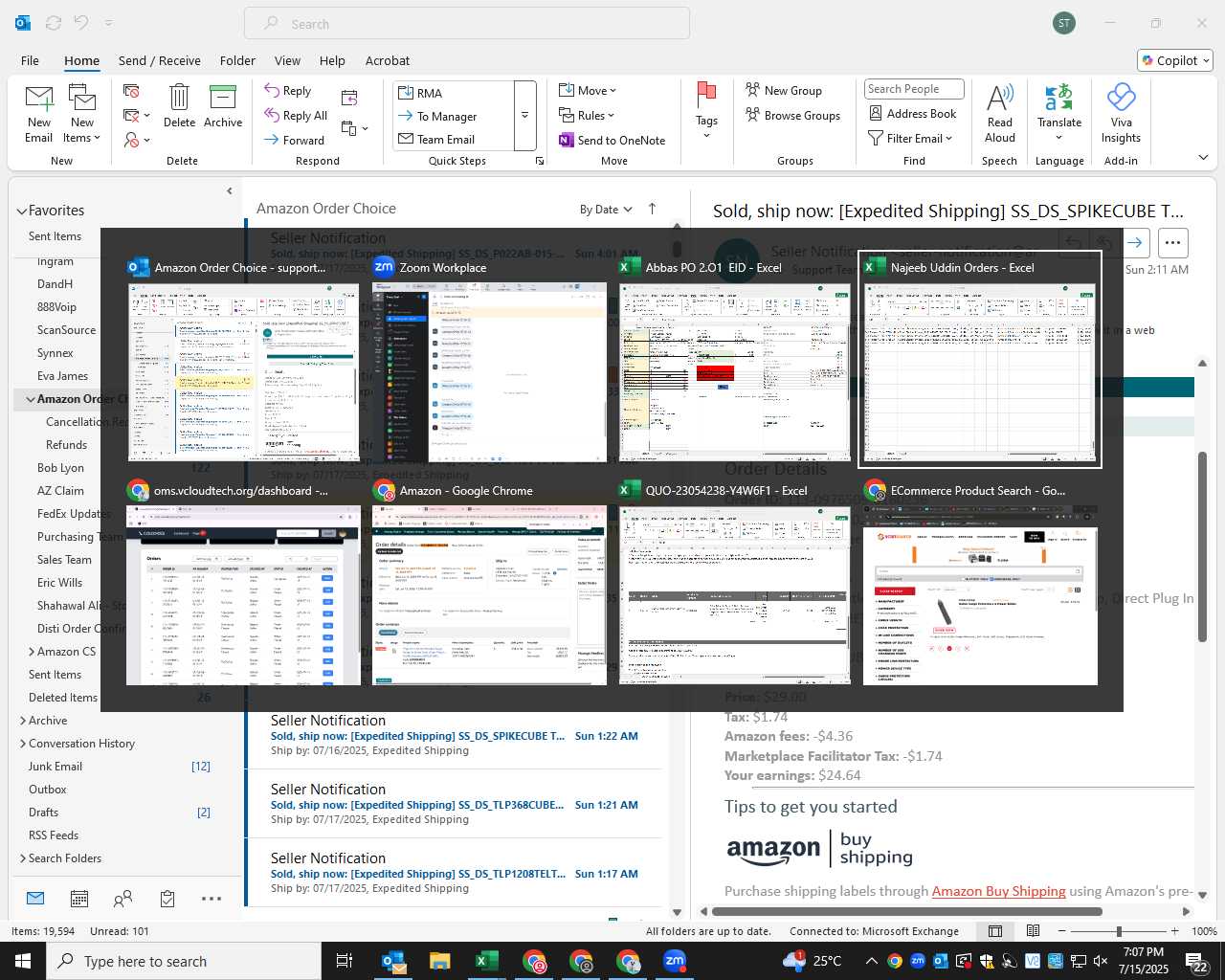Click Reply All in Respond group
This screenshot has height=980, width=1225.
click(x=296, y=116)
